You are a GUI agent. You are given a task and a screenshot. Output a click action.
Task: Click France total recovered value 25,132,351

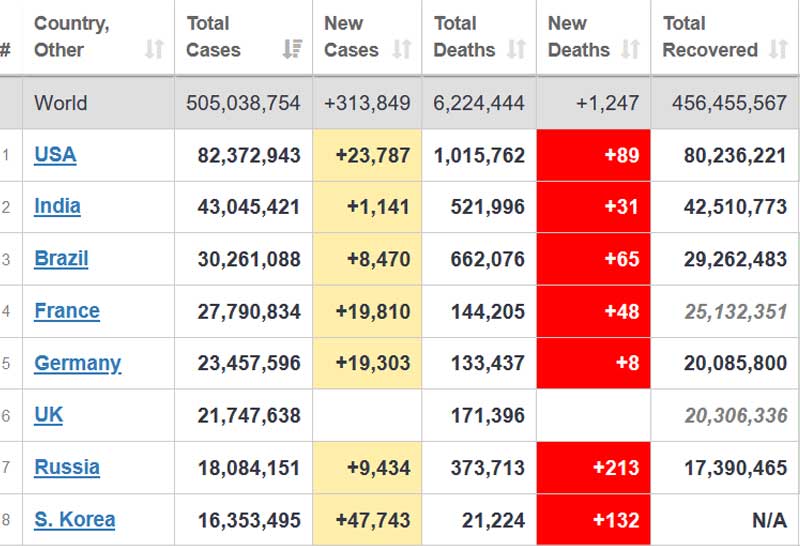tap(735, 311)
